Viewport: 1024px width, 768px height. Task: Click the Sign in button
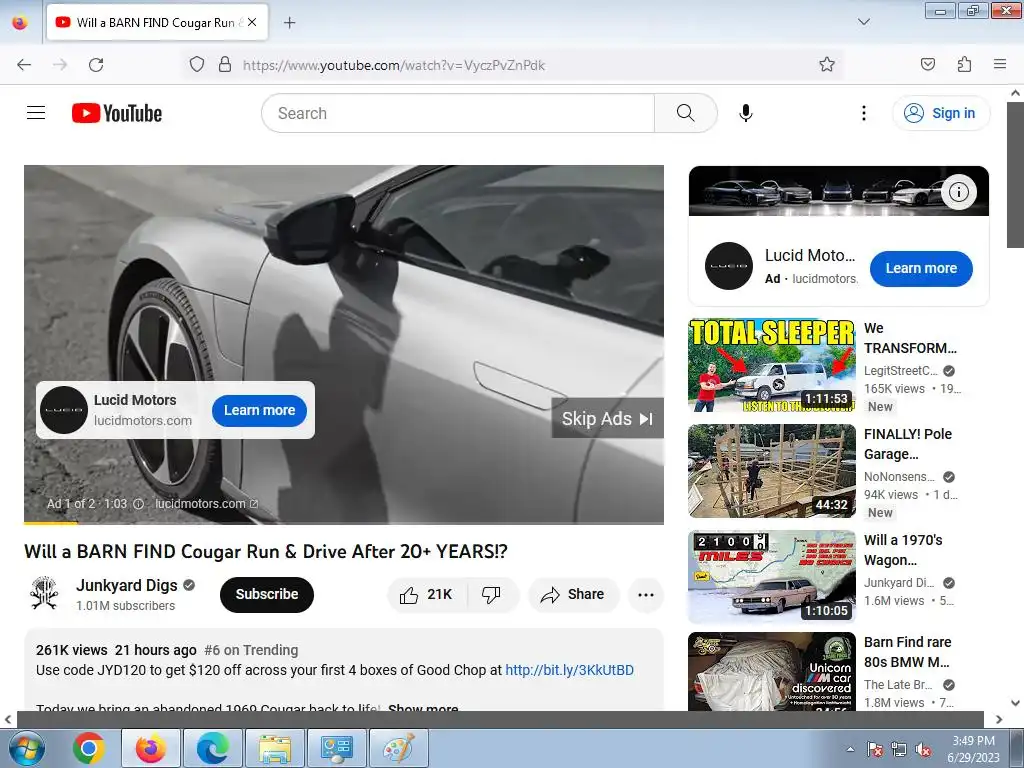click(x=940, y=113)
